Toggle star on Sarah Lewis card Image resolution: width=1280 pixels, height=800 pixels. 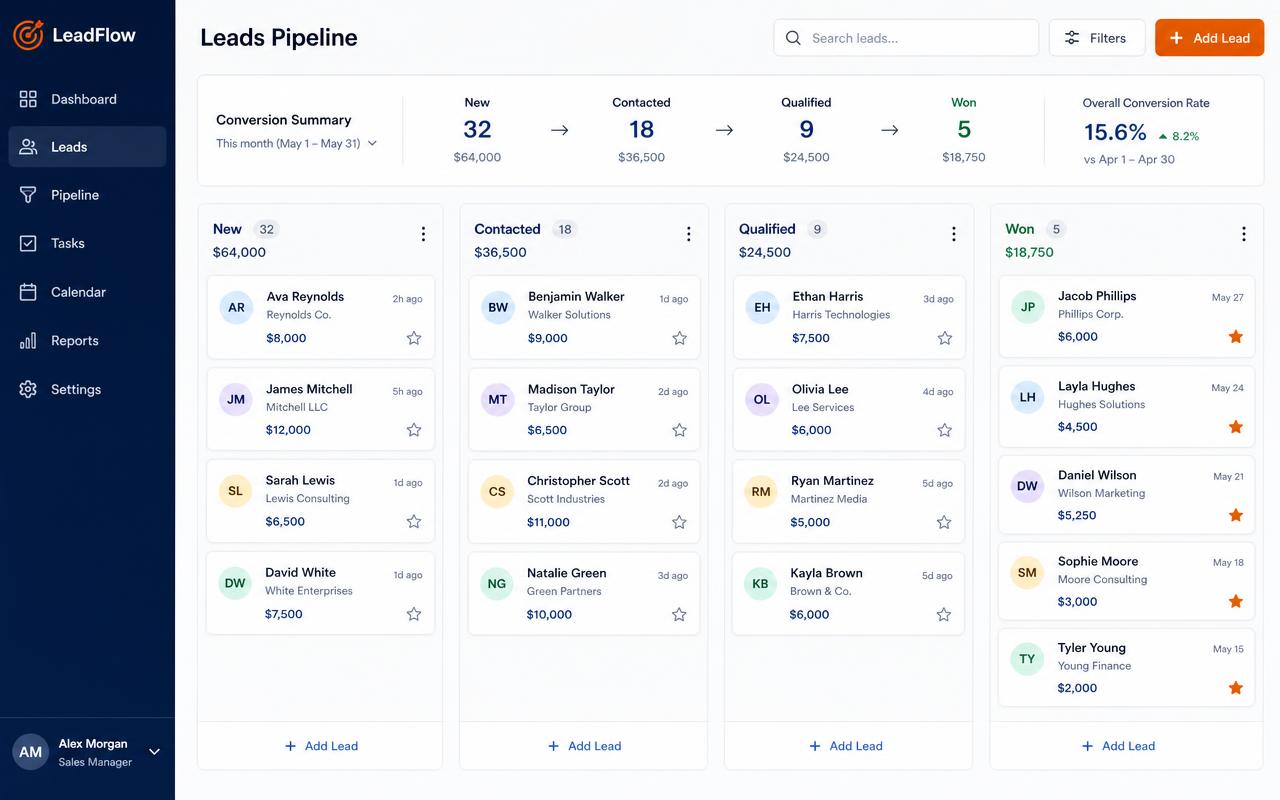pyautogui.click(x=414, y=521)
